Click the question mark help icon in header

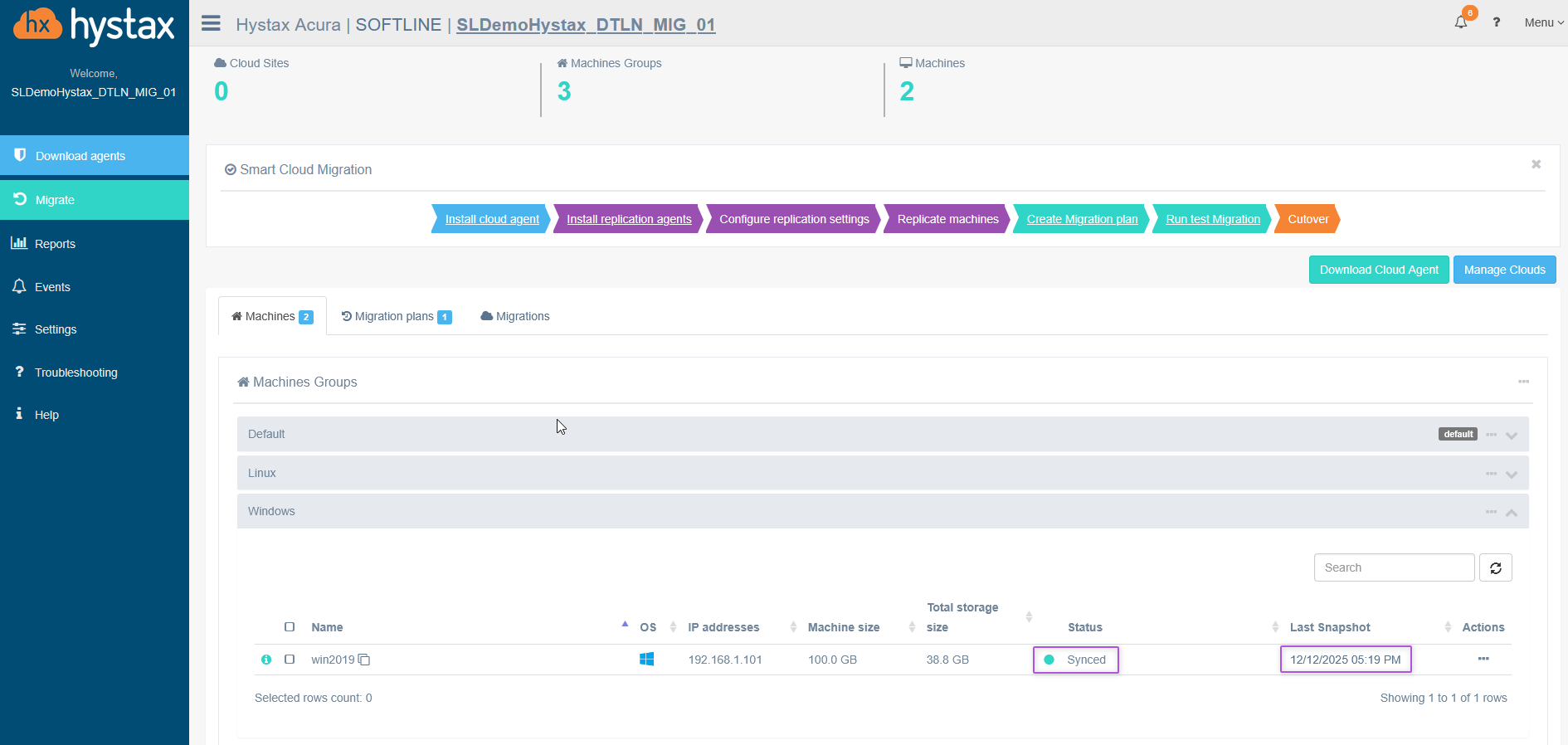coord(1496,22)
